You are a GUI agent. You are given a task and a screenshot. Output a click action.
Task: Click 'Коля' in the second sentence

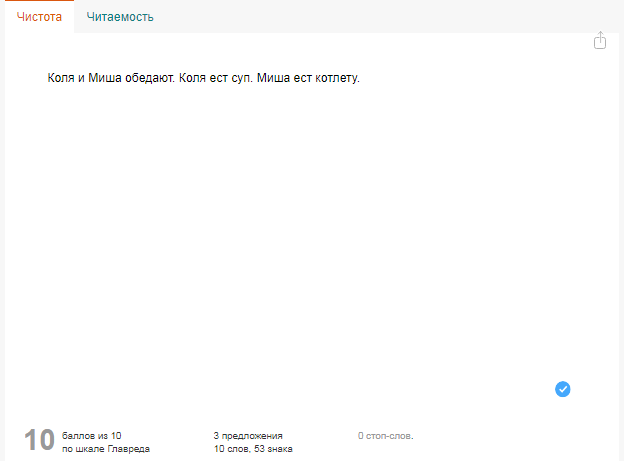[x=193, y=78]
